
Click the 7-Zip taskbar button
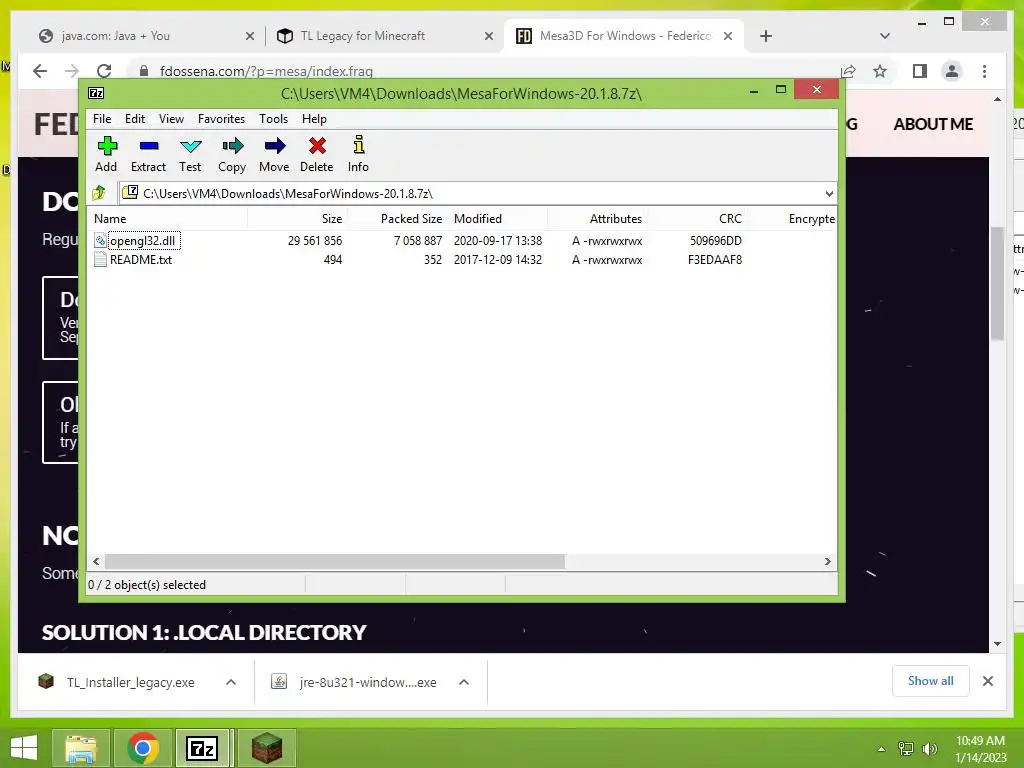pos(202,748)
